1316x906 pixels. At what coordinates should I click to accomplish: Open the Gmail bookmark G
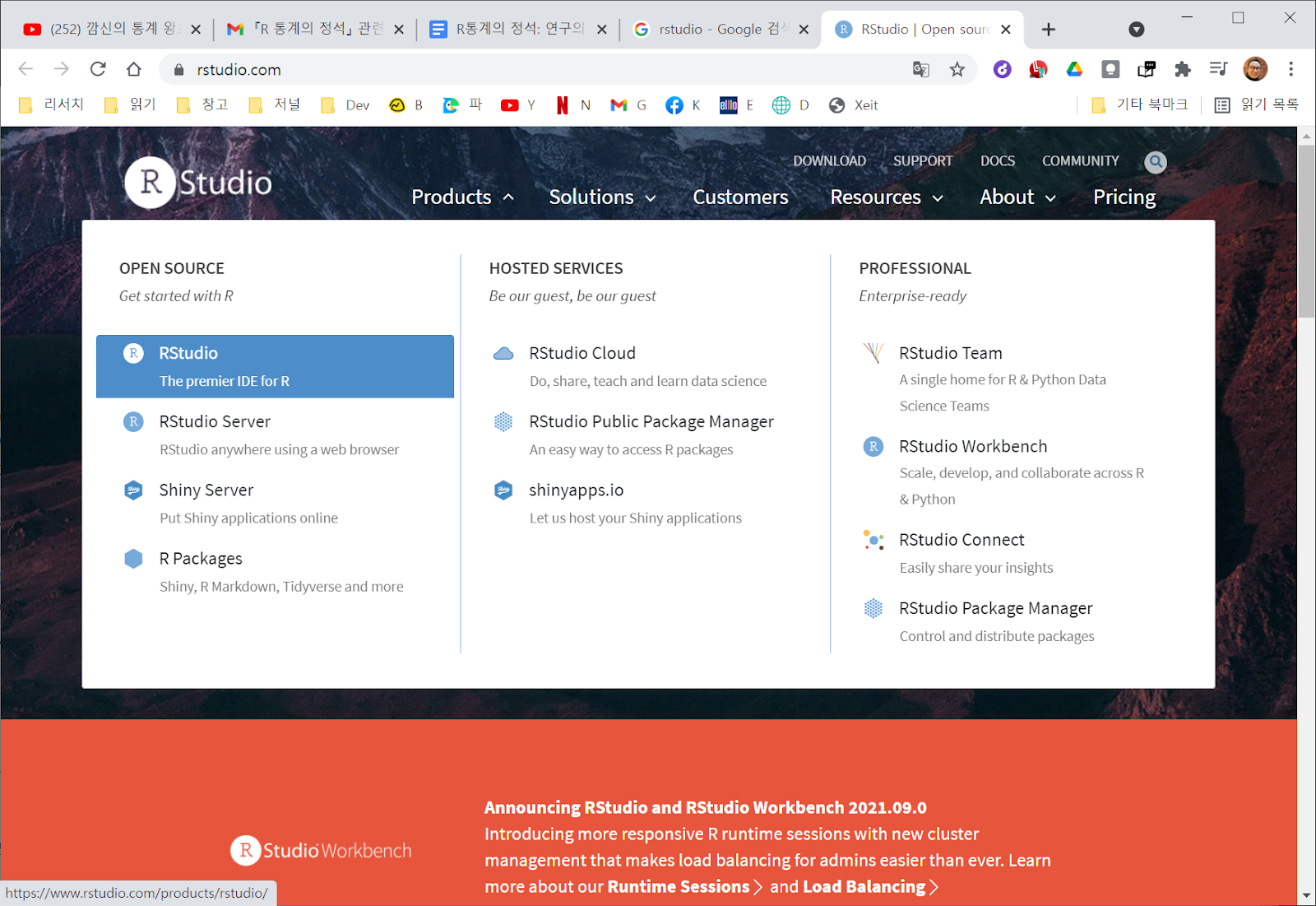tap(628, 105)
